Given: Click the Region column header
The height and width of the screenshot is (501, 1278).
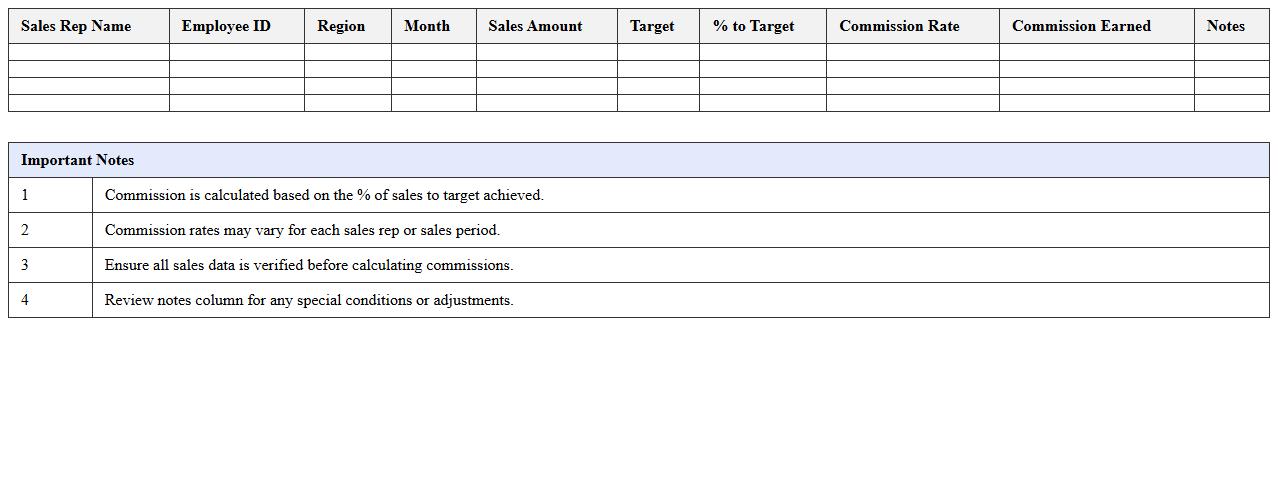Looking at the screenshot, I should 341,26.
